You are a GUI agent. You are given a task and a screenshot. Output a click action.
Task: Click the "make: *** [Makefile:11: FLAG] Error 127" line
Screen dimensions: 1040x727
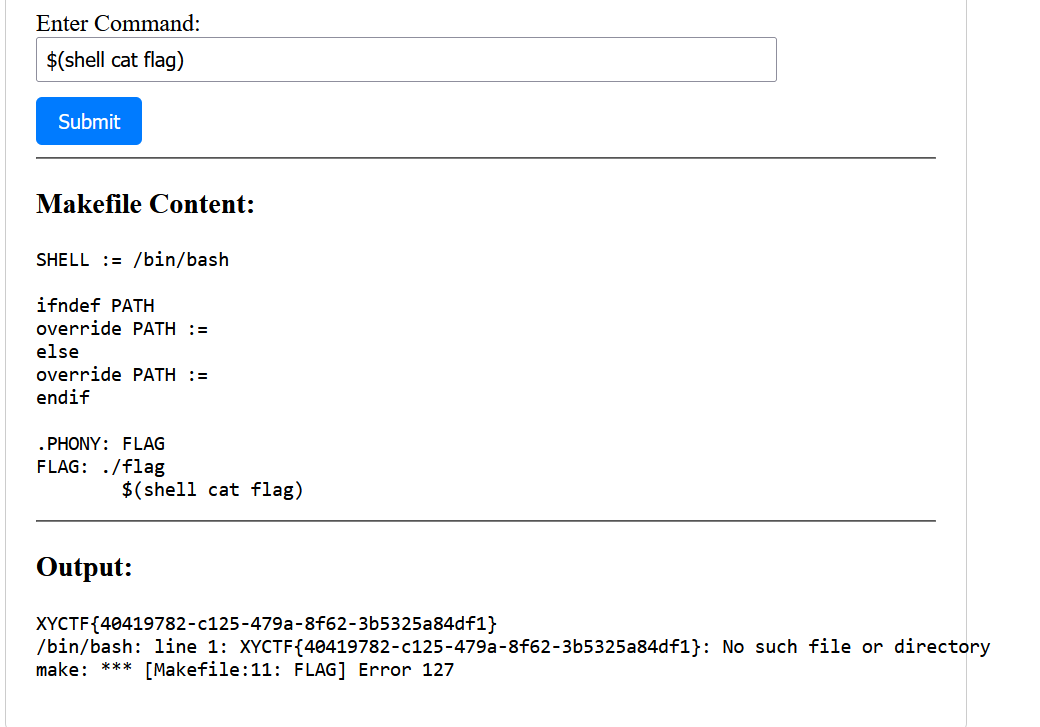pos(245,670)
